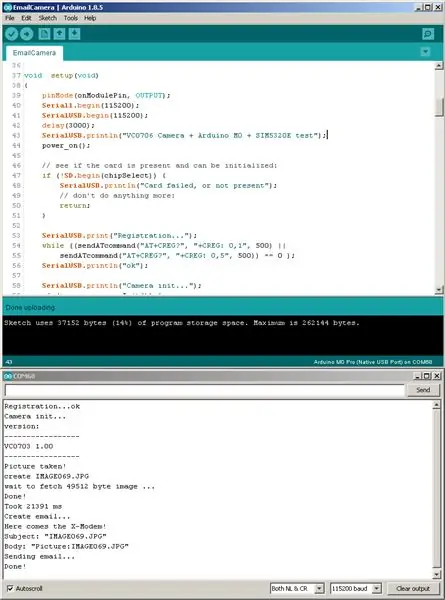Click the "void setup(void)" code line
445x600 pixels.
point(61,75)
